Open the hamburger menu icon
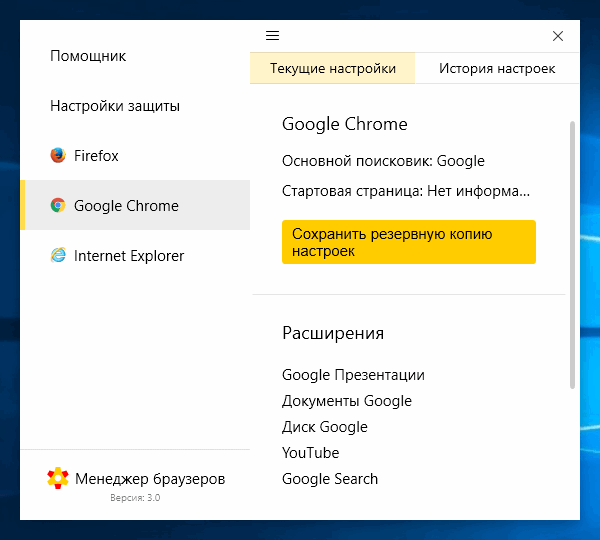Viewport: 600px width, 540px height. pos(272,36)
